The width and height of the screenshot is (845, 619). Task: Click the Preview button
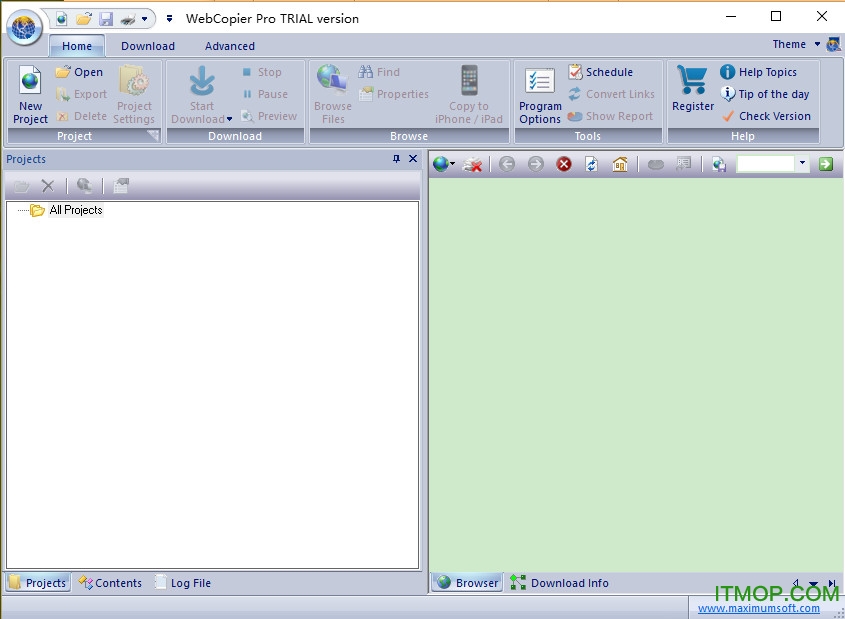click(x=269, y=116)
